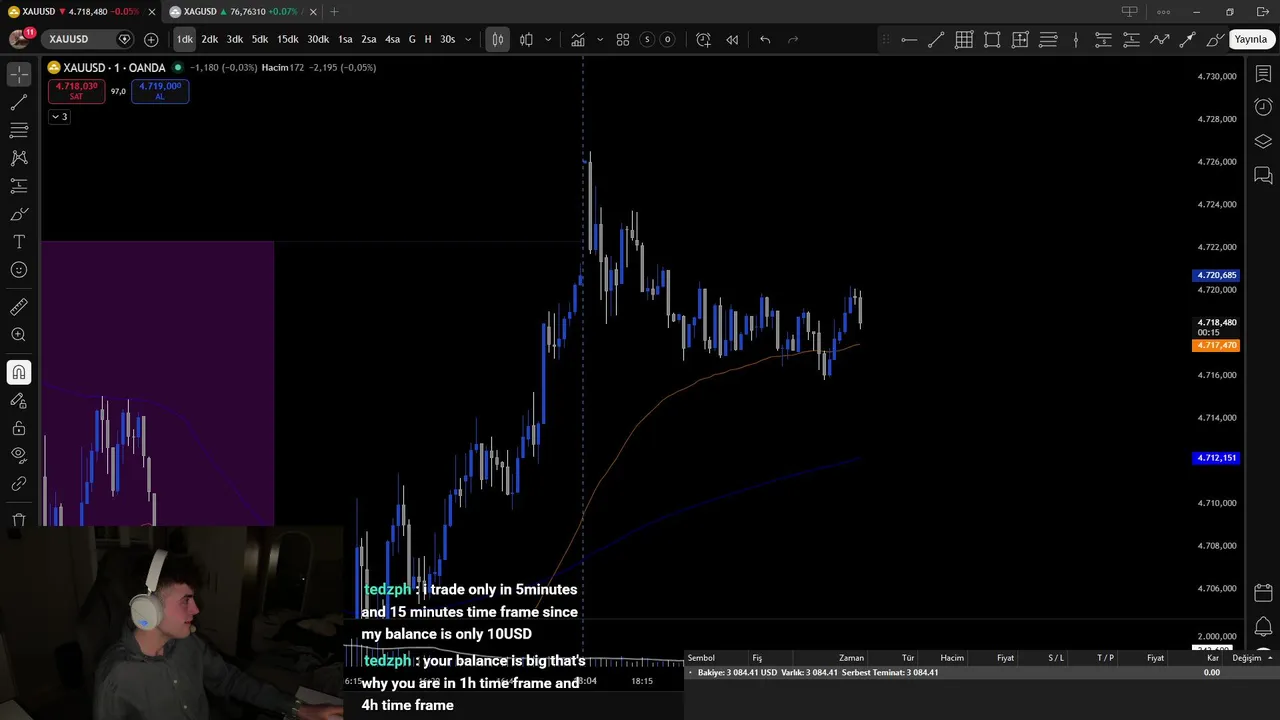Toggle the S circle button

[x=647, y=39]
